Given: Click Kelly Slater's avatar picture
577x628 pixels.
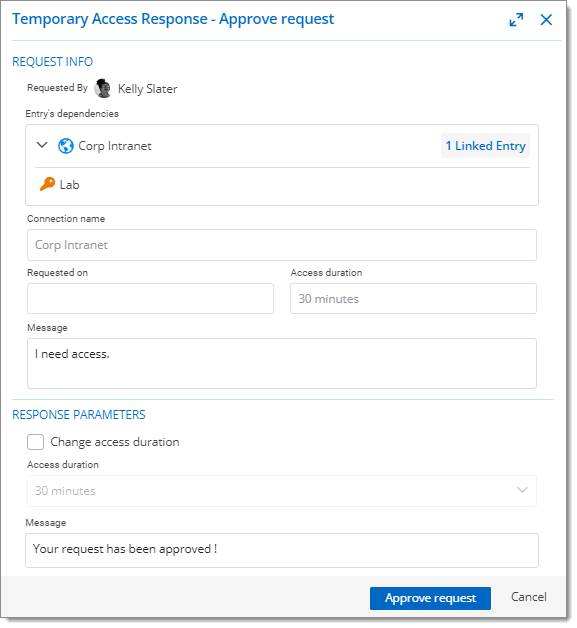Looking at the screenshot, I should [103, 88].
